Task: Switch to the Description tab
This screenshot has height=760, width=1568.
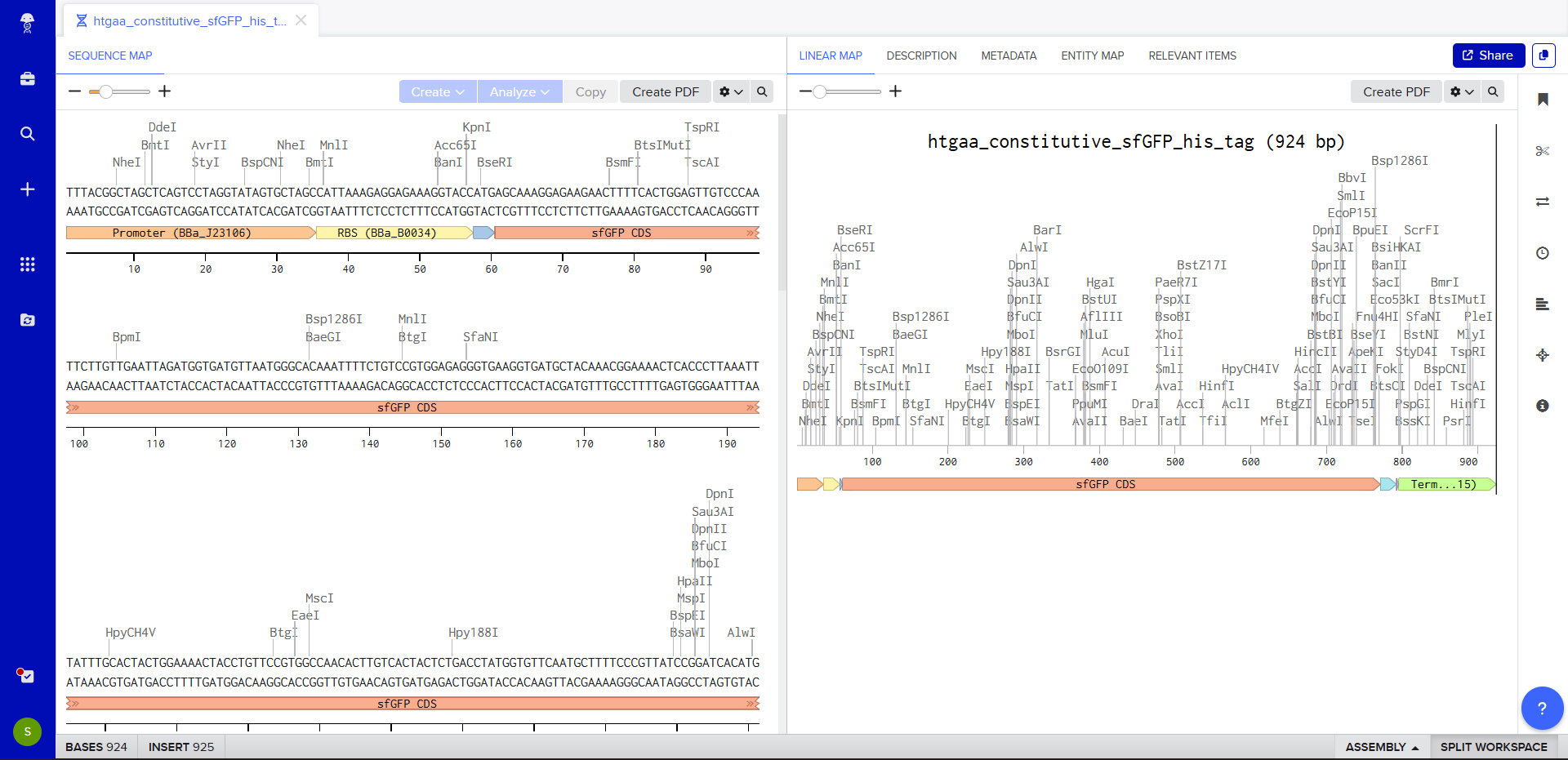Action: point(921,56)
